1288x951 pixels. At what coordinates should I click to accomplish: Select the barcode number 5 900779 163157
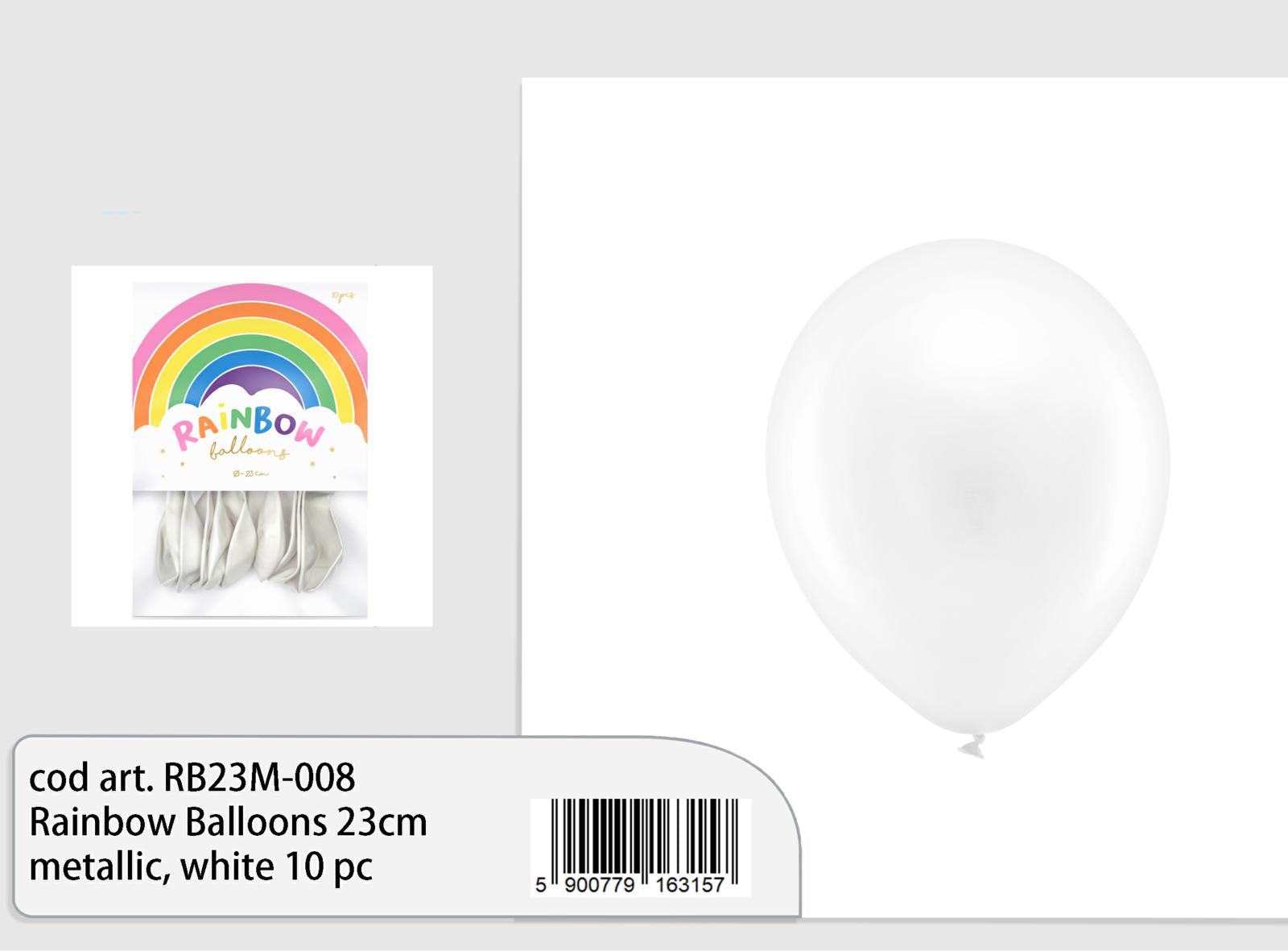pos(630,885)
